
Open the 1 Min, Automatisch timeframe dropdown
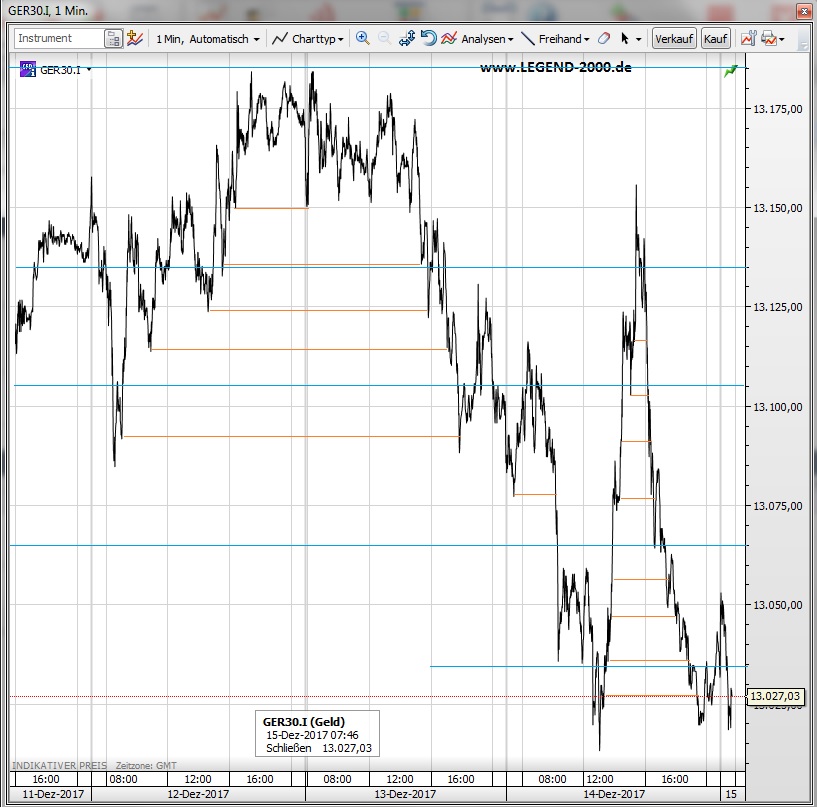coord(207,39)
